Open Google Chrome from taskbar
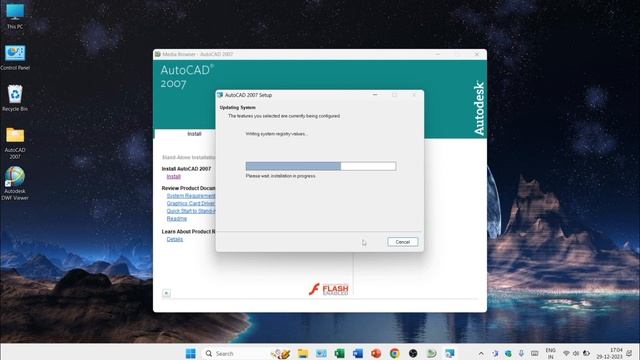Screen dimensions: 640x360 click(395, 353)
